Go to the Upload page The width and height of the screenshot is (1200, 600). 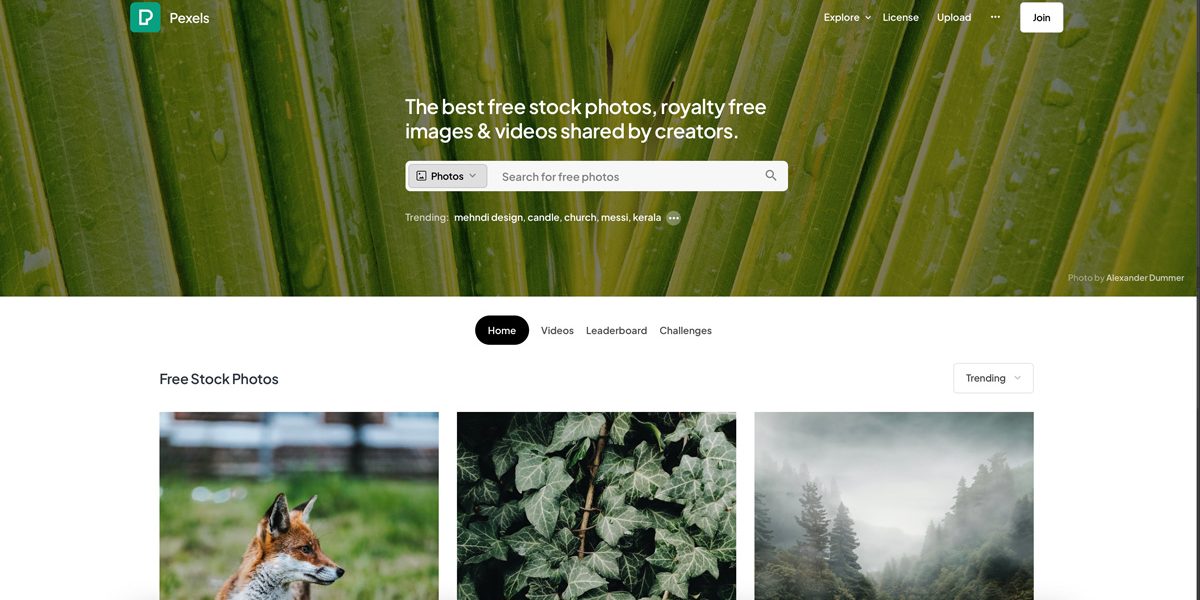click(x=954, y=17)
